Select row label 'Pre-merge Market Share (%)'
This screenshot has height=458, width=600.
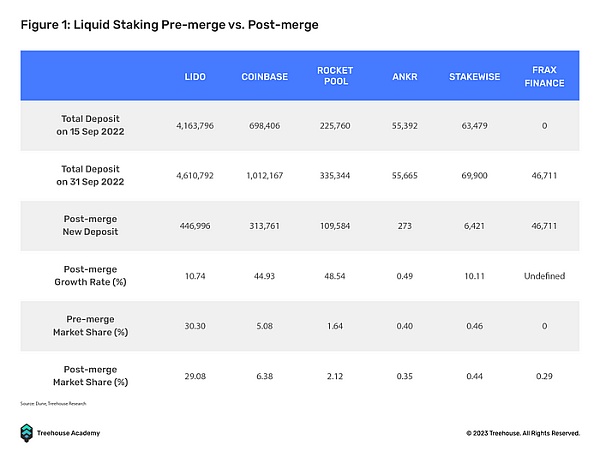(90, 326)
